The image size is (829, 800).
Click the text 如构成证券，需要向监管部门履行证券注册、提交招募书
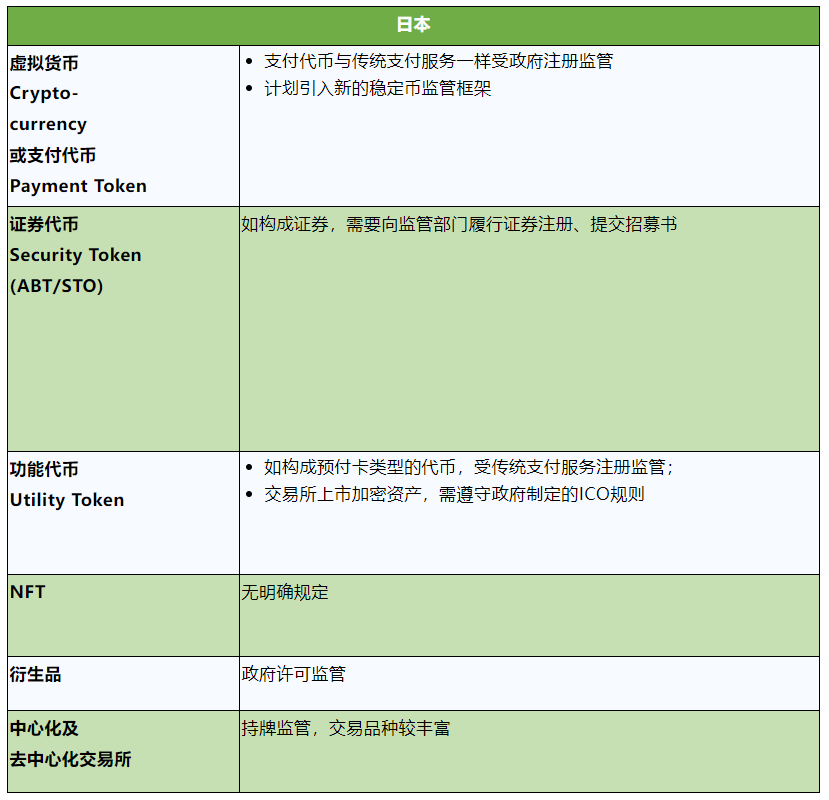459,224
